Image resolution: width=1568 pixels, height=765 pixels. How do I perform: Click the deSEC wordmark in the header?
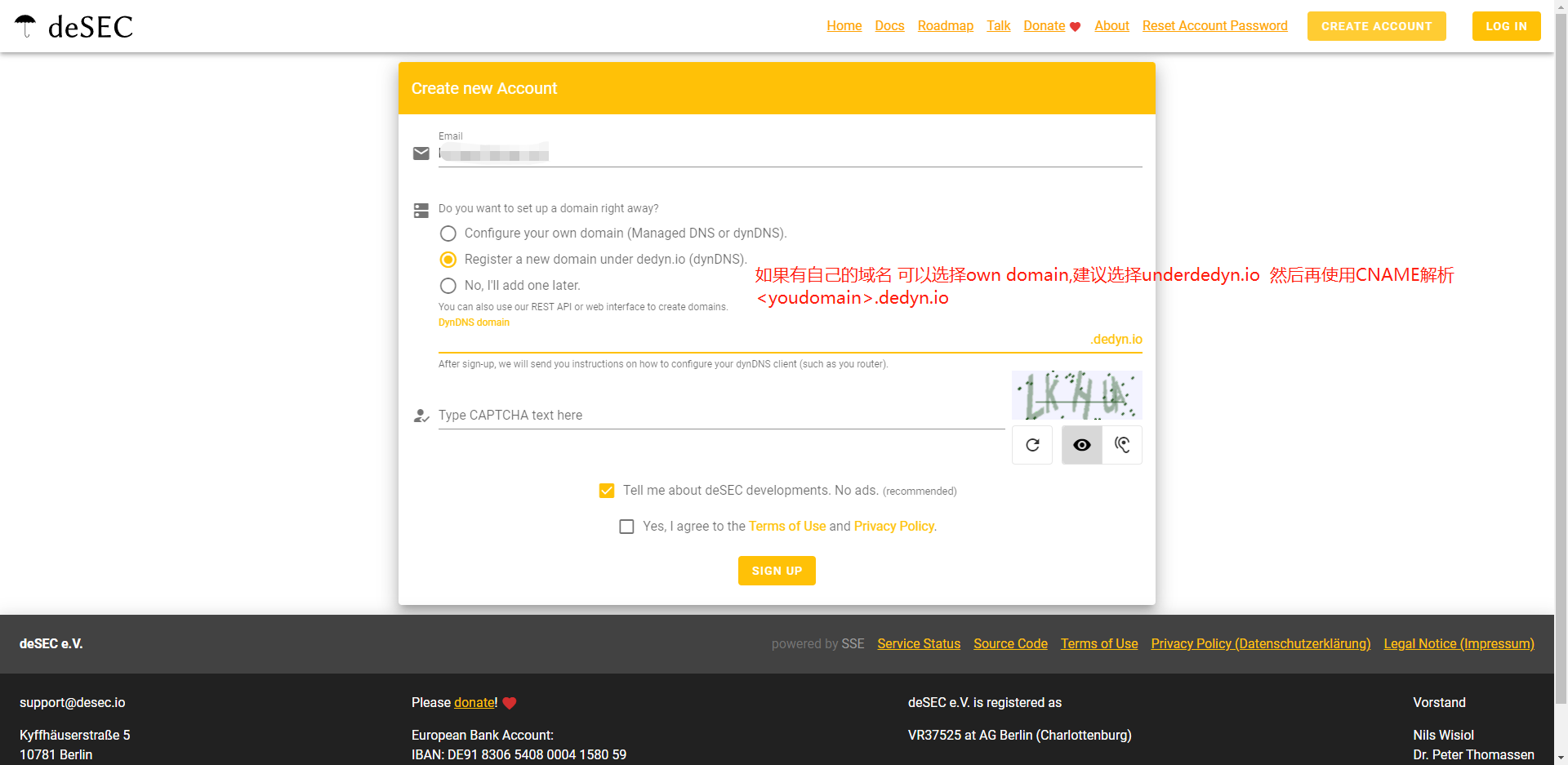pos(90,27)
